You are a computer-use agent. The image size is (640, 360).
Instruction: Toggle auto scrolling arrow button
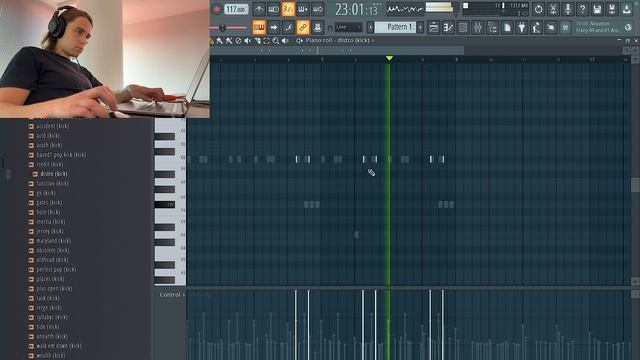click(x=273, y=27)
